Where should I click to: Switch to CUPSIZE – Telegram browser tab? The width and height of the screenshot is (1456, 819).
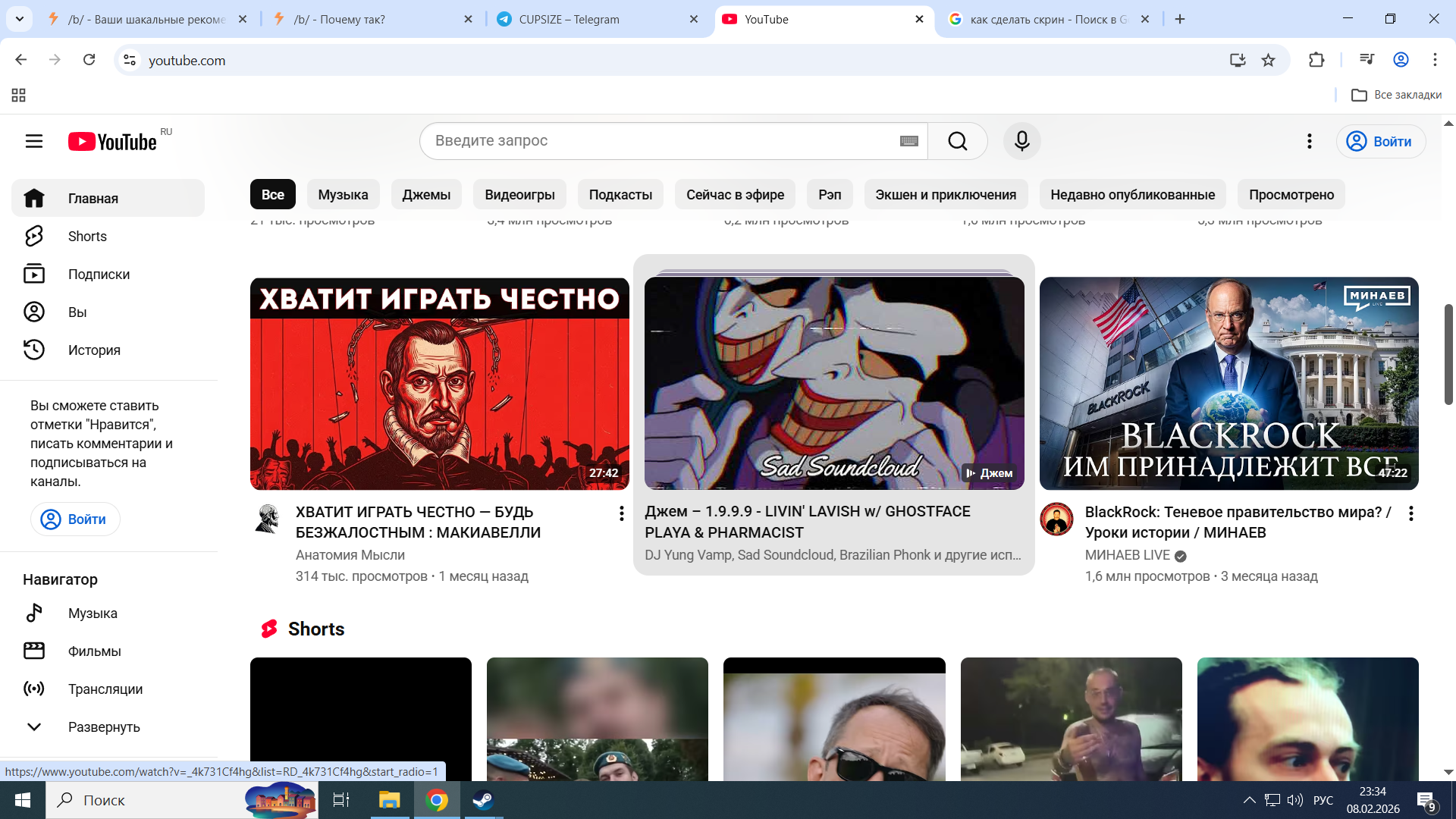(x=569, y=20)
